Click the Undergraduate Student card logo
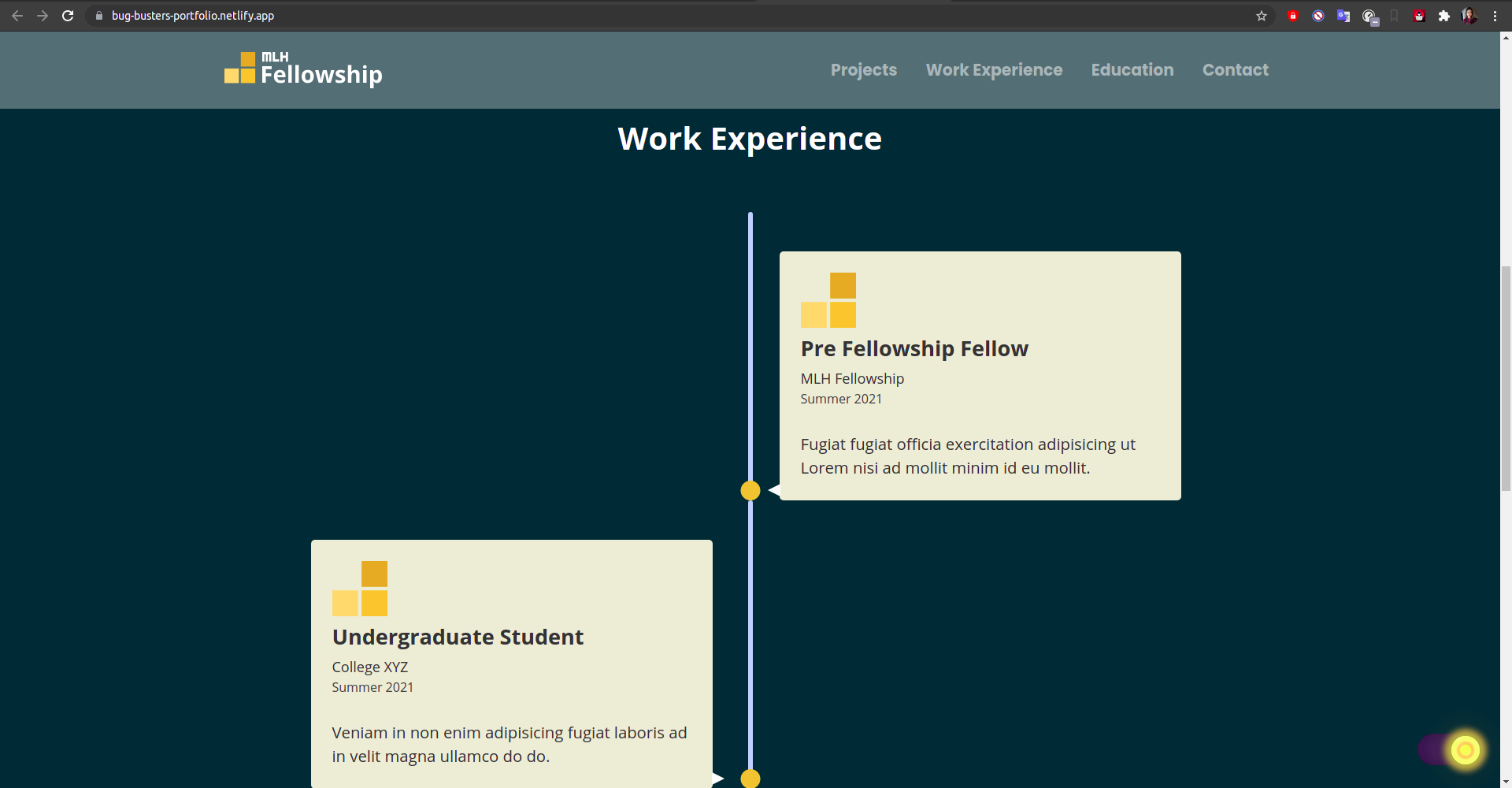 (x=360, y=589)
